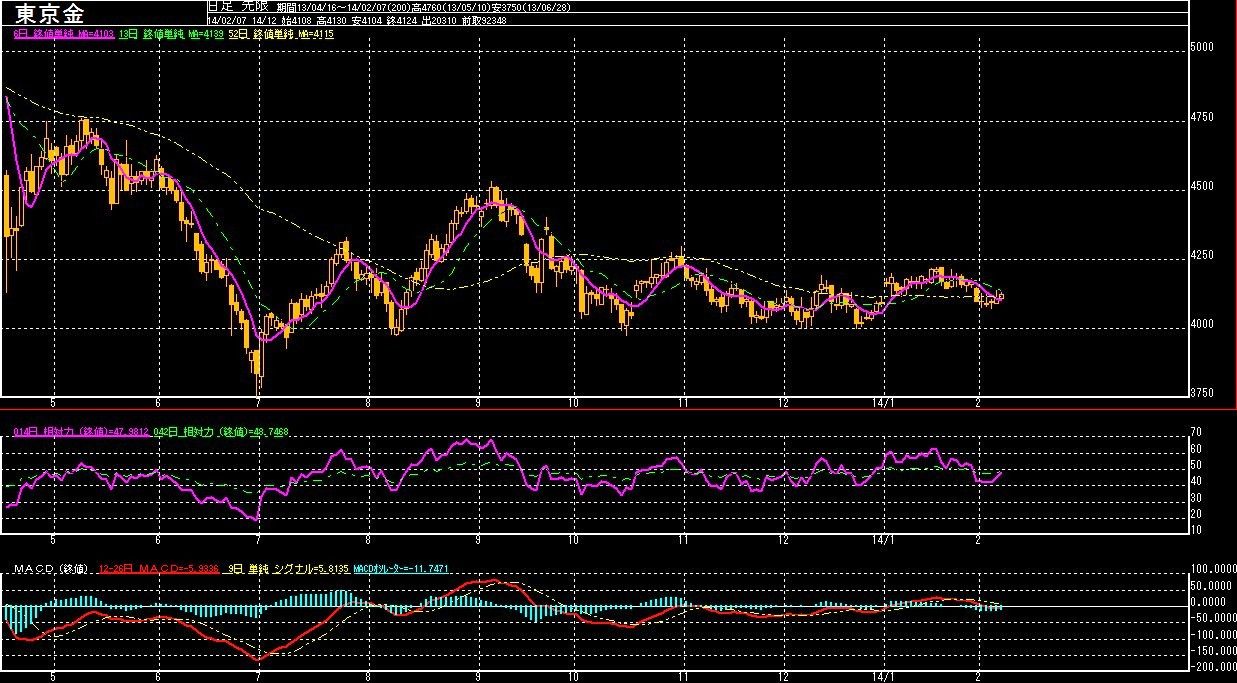The image size is (1237, 683).
Task: Click month 9 label under the price chart
Action: (x=478, y=402)
